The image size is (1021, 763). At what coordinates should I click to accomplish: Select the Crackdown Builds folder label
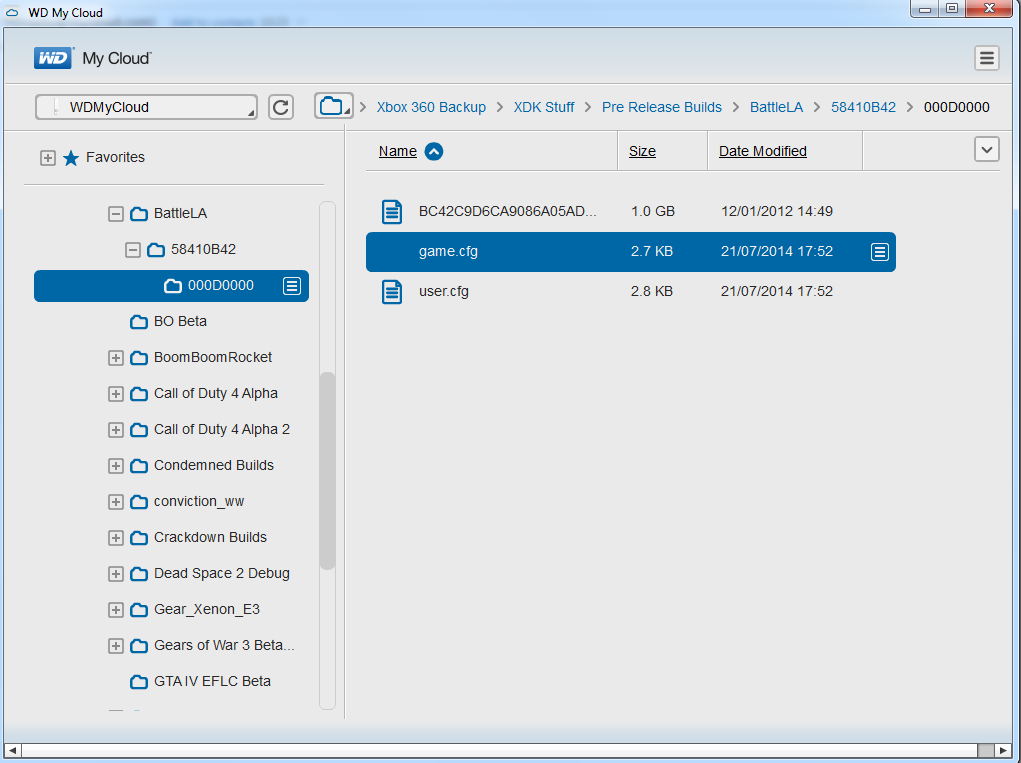(210, 537)
